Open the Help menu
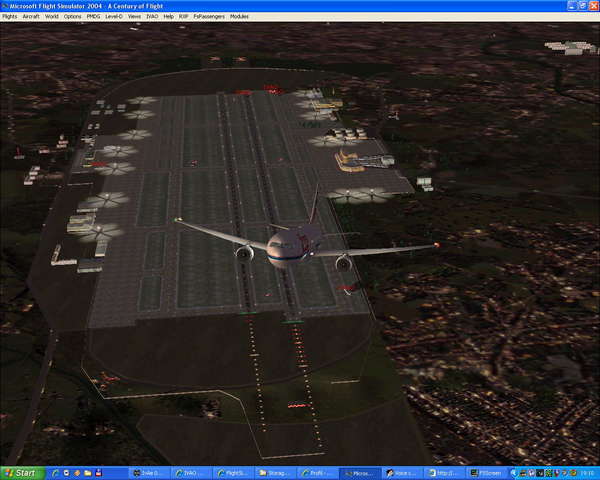 pyautogui.click(x=168, y=16)
